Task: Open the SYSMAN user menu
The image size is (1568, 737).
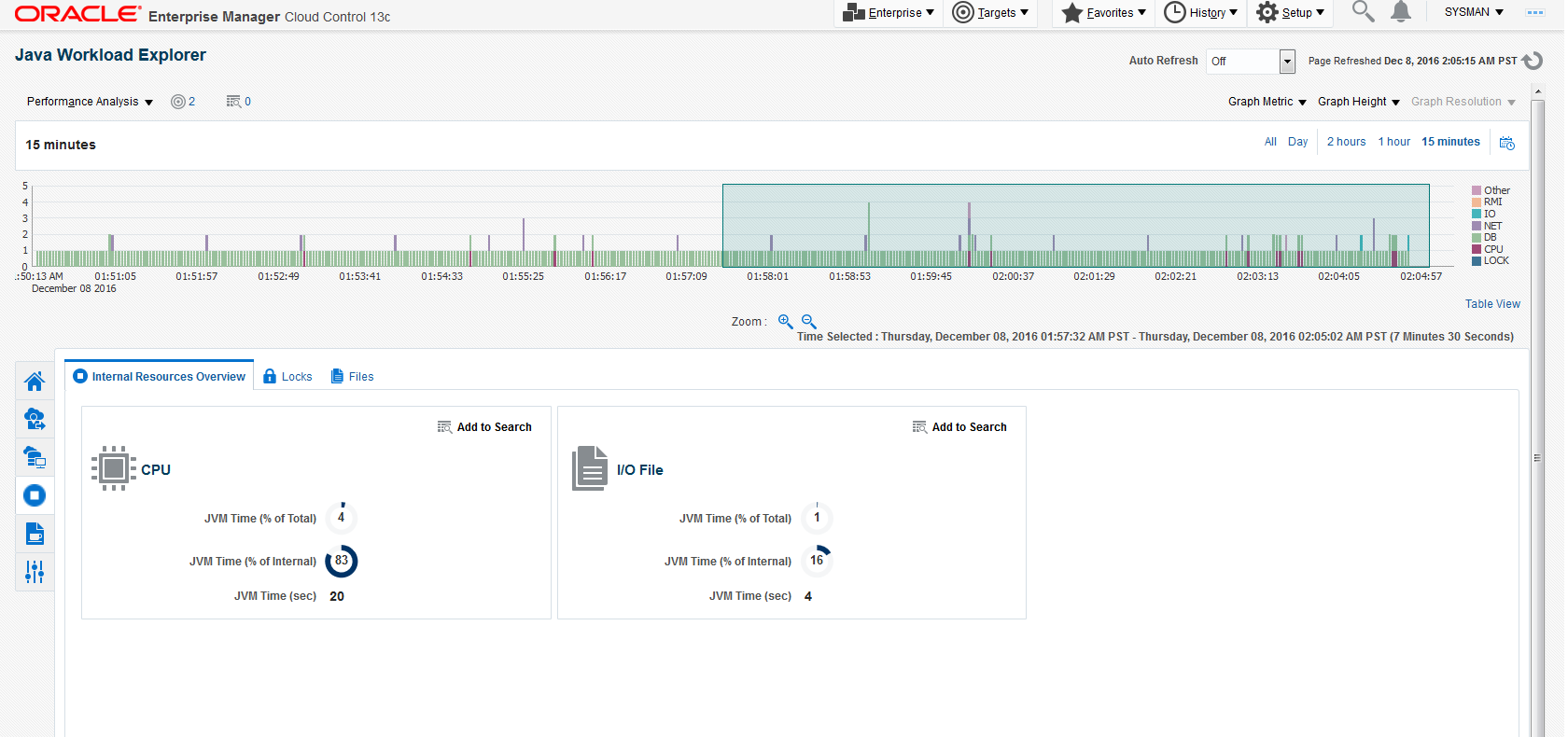Action: point(1474,12)
